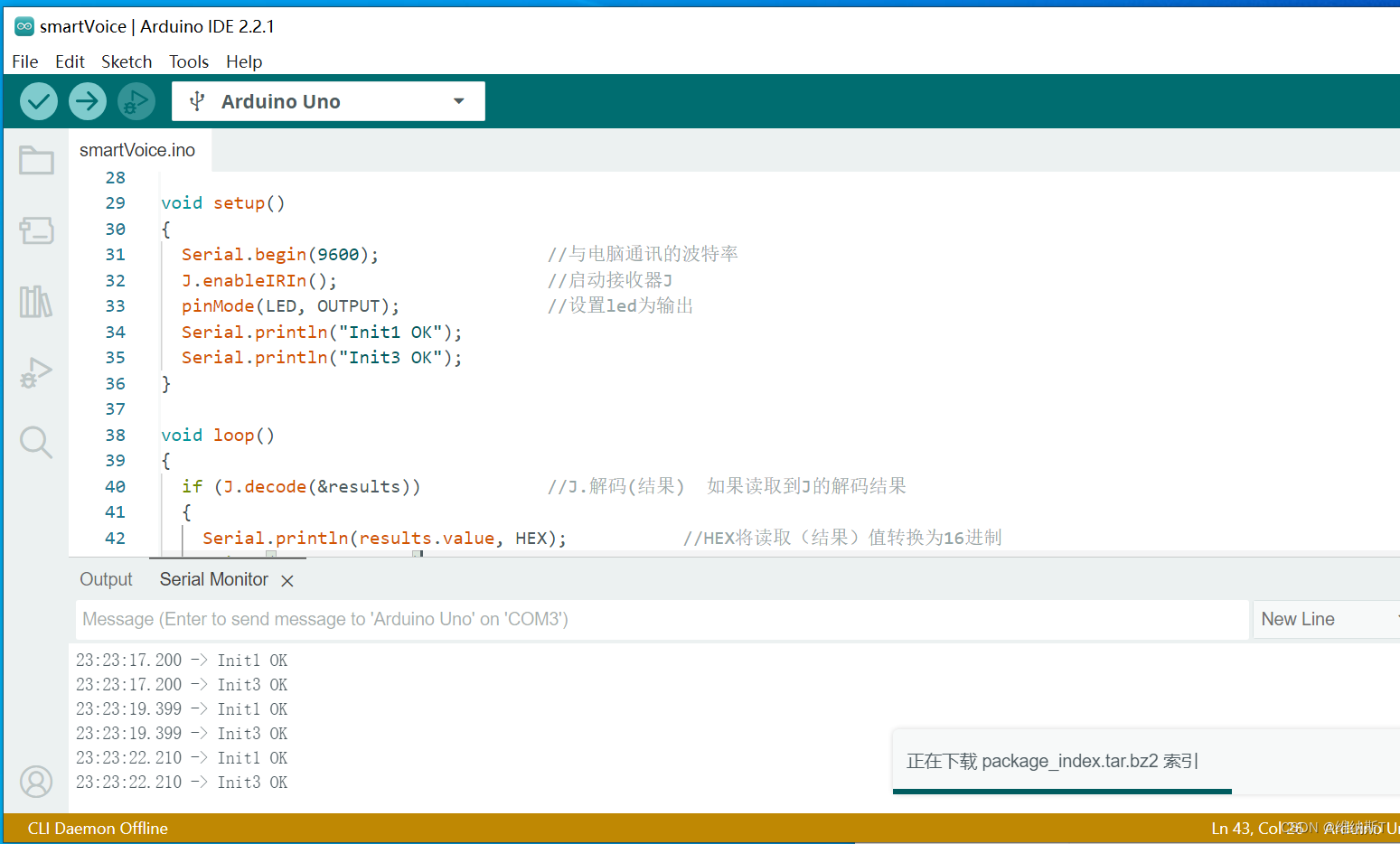Image resolution: width=1400 pixels, height=844 pixels.
Task: Open the Sketchbook sidebar panel
Action: (36, 159)
